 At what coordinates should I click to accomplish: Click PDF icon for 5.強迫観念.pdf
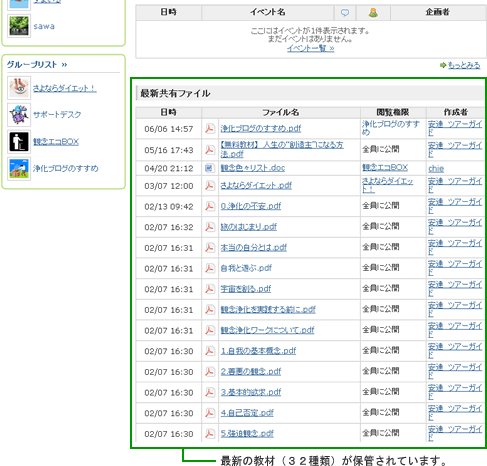coord(210,433)
